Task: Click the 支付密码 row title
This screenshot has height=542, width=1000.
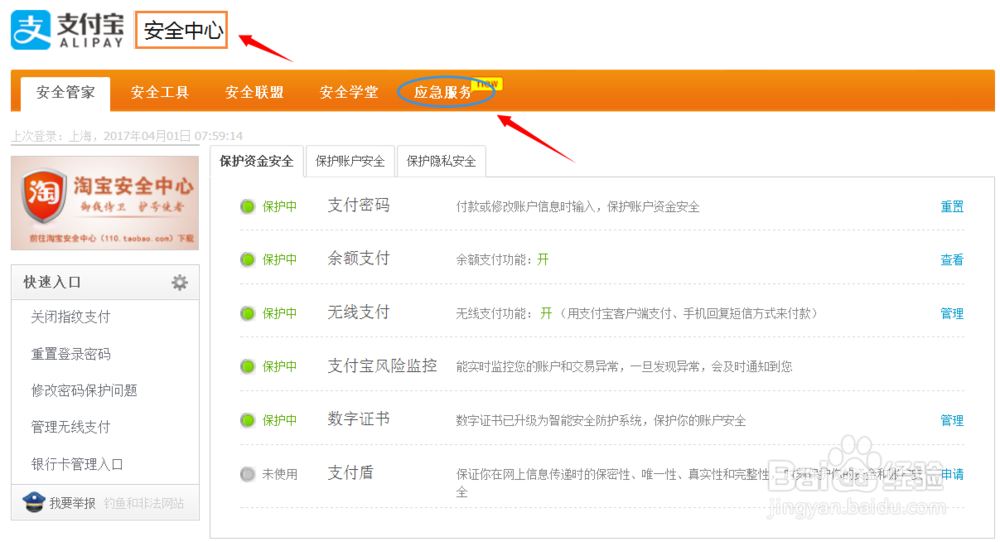Action: click(x=358, y=205)
